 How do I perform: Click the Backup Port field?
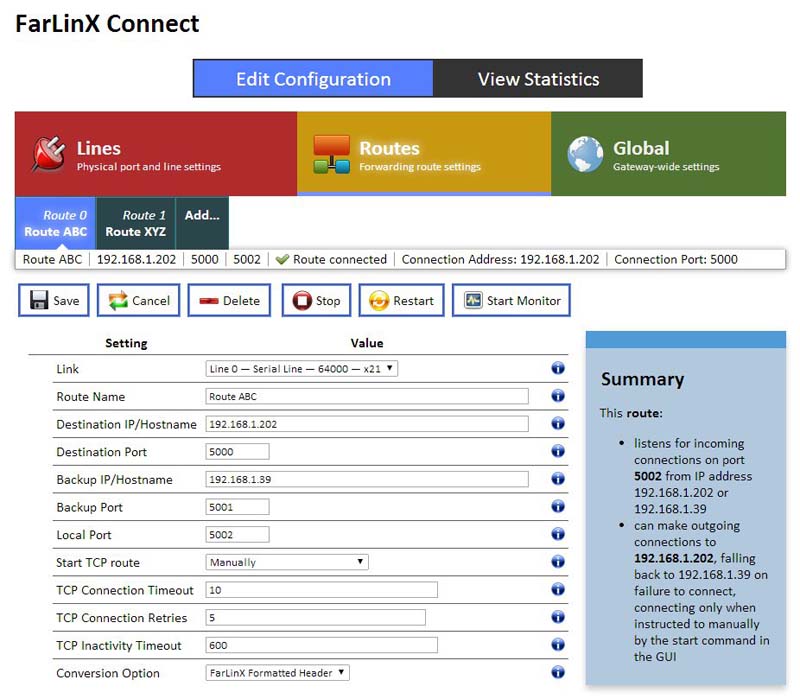pos(237,507)
